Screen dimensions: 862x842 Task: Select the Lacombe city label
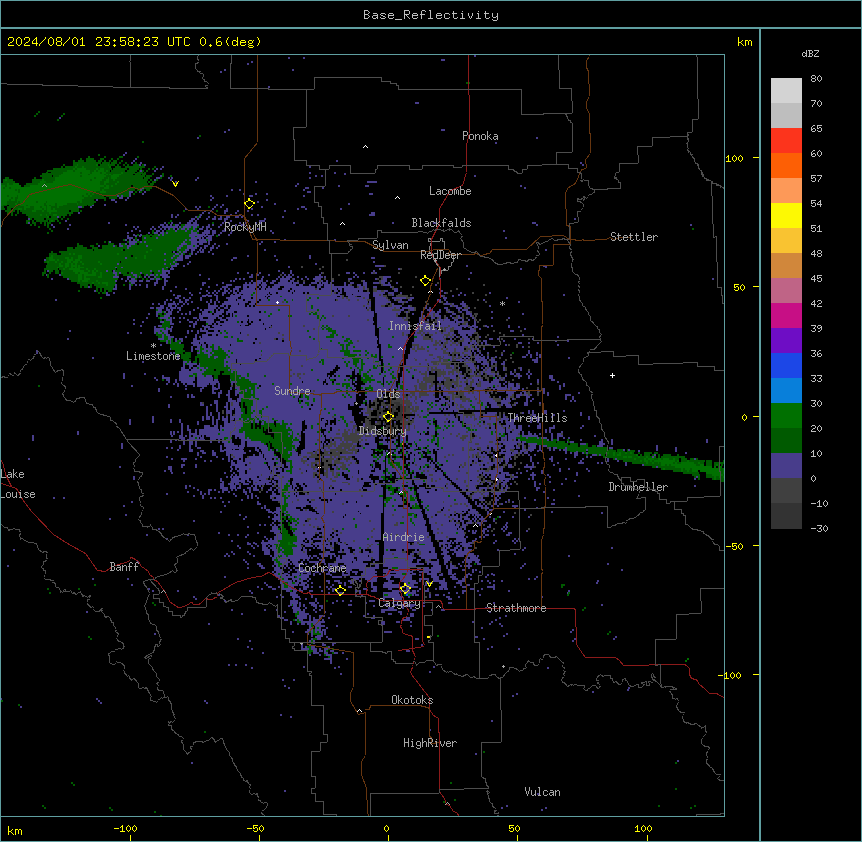coord(450,191)
